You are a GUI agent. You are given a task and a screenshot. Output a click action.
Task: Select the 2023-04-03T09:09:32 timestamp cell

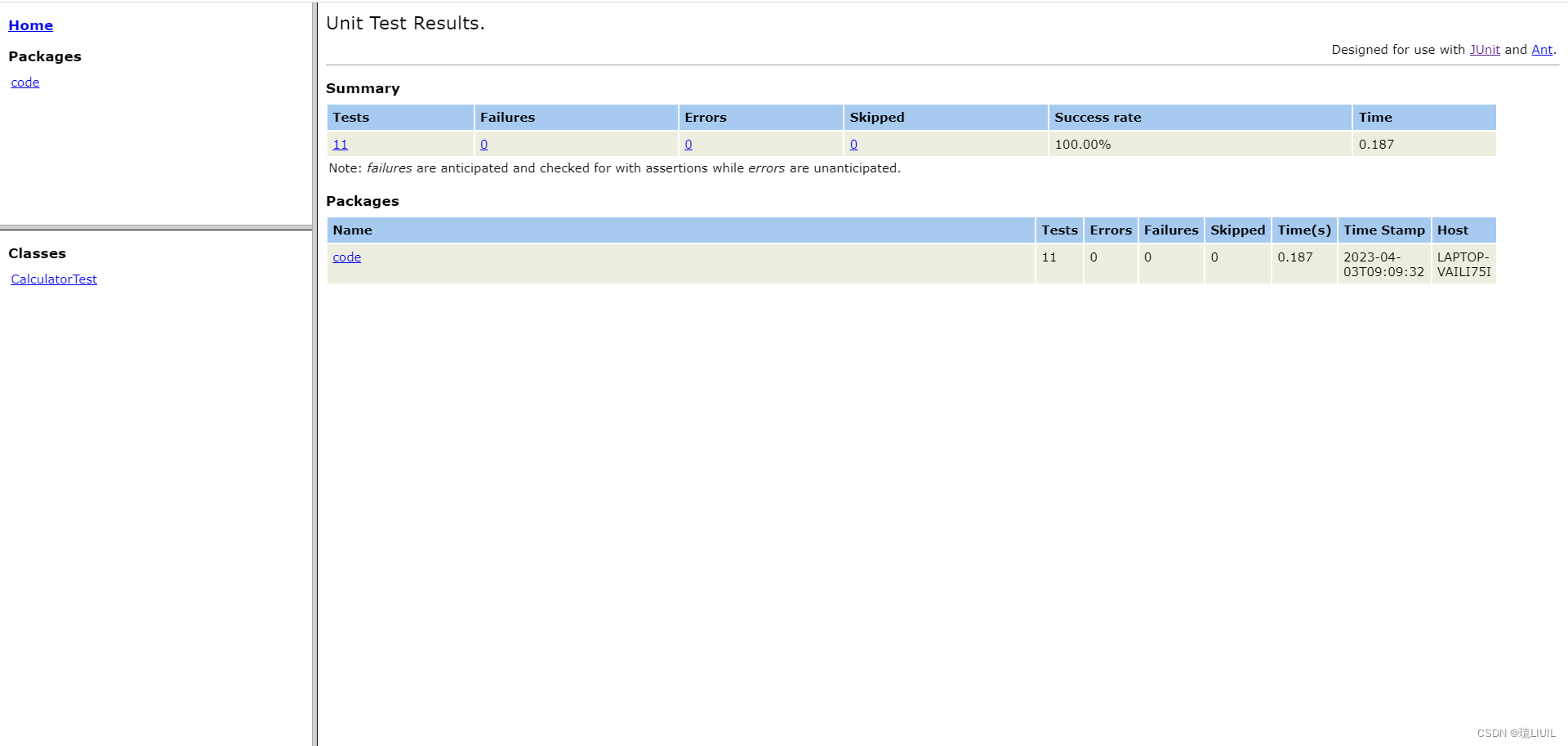(1384, 264)
